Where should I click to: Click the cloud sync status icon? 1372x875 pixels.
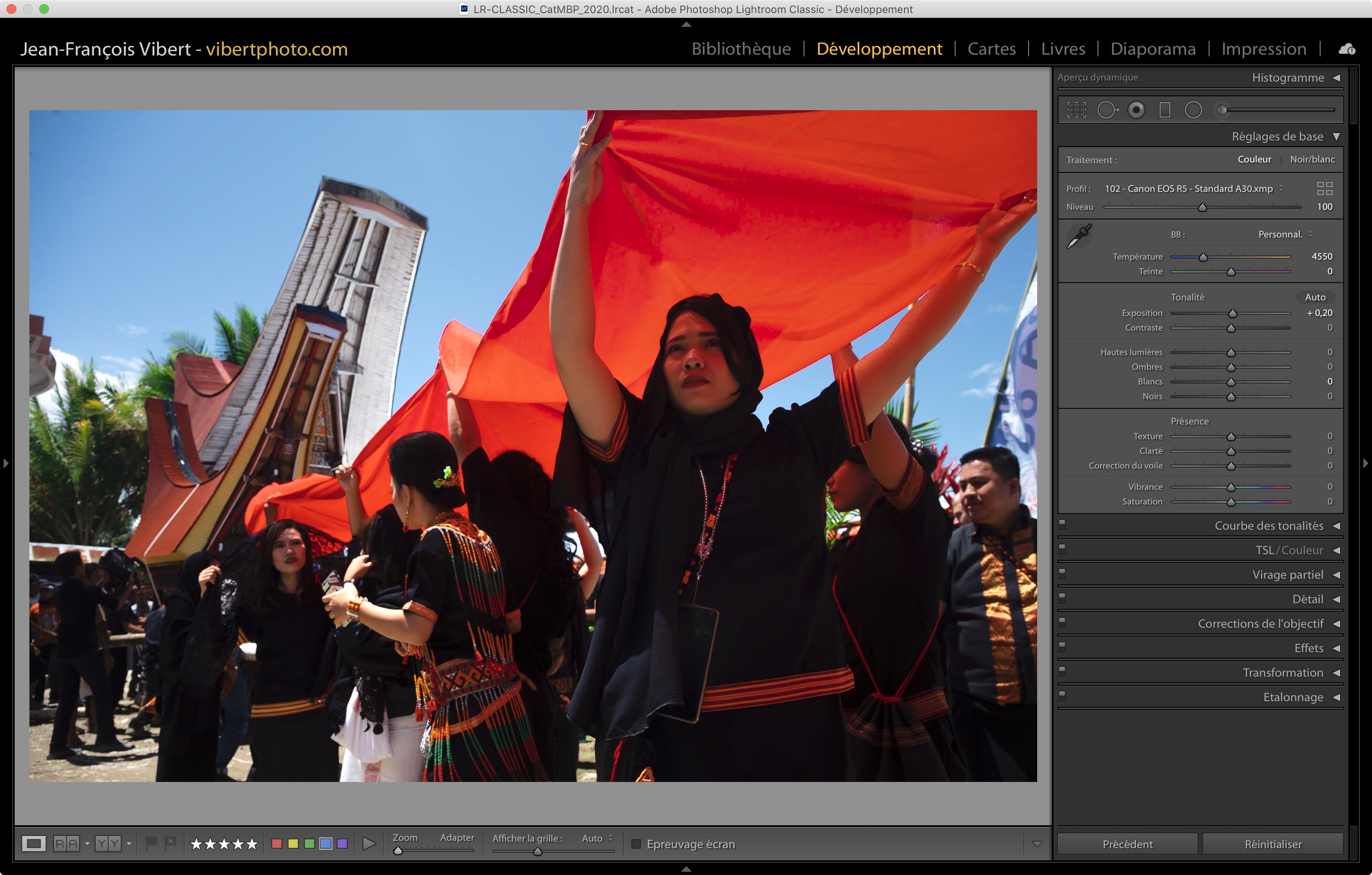(1347, 49)
